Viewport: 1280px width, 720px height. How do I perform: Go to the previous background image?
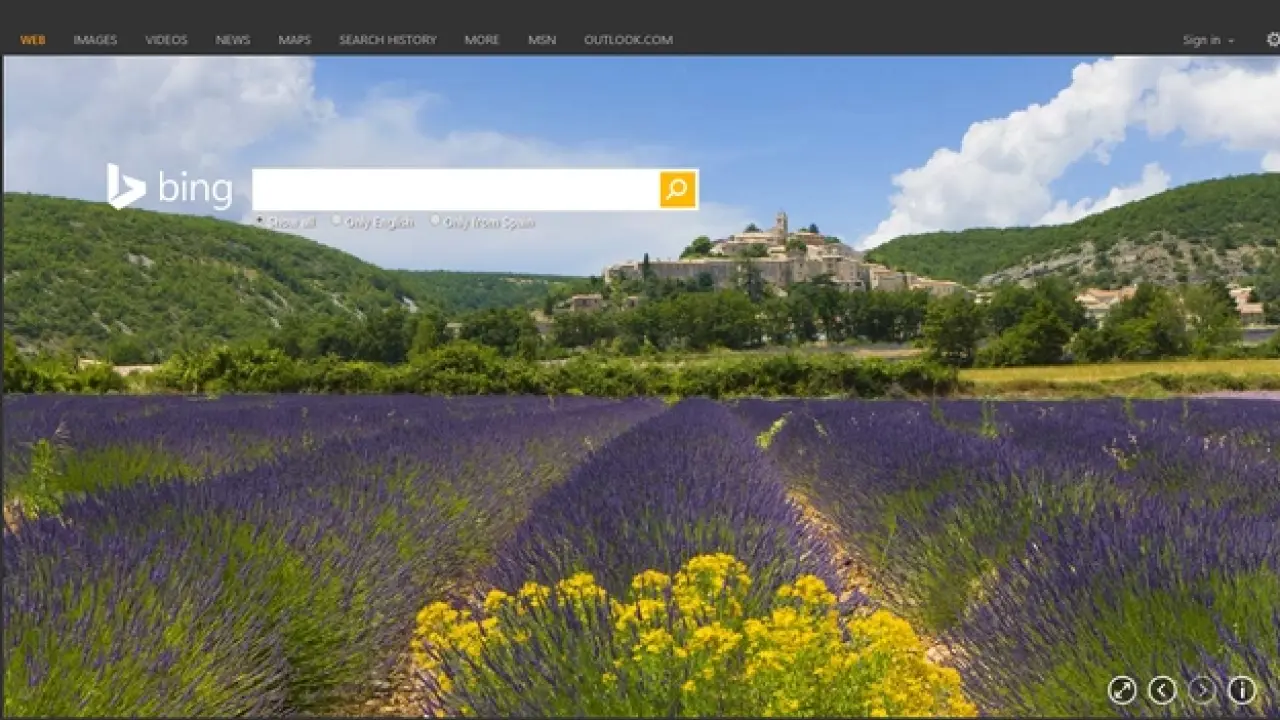click(x=1162, y=690)
